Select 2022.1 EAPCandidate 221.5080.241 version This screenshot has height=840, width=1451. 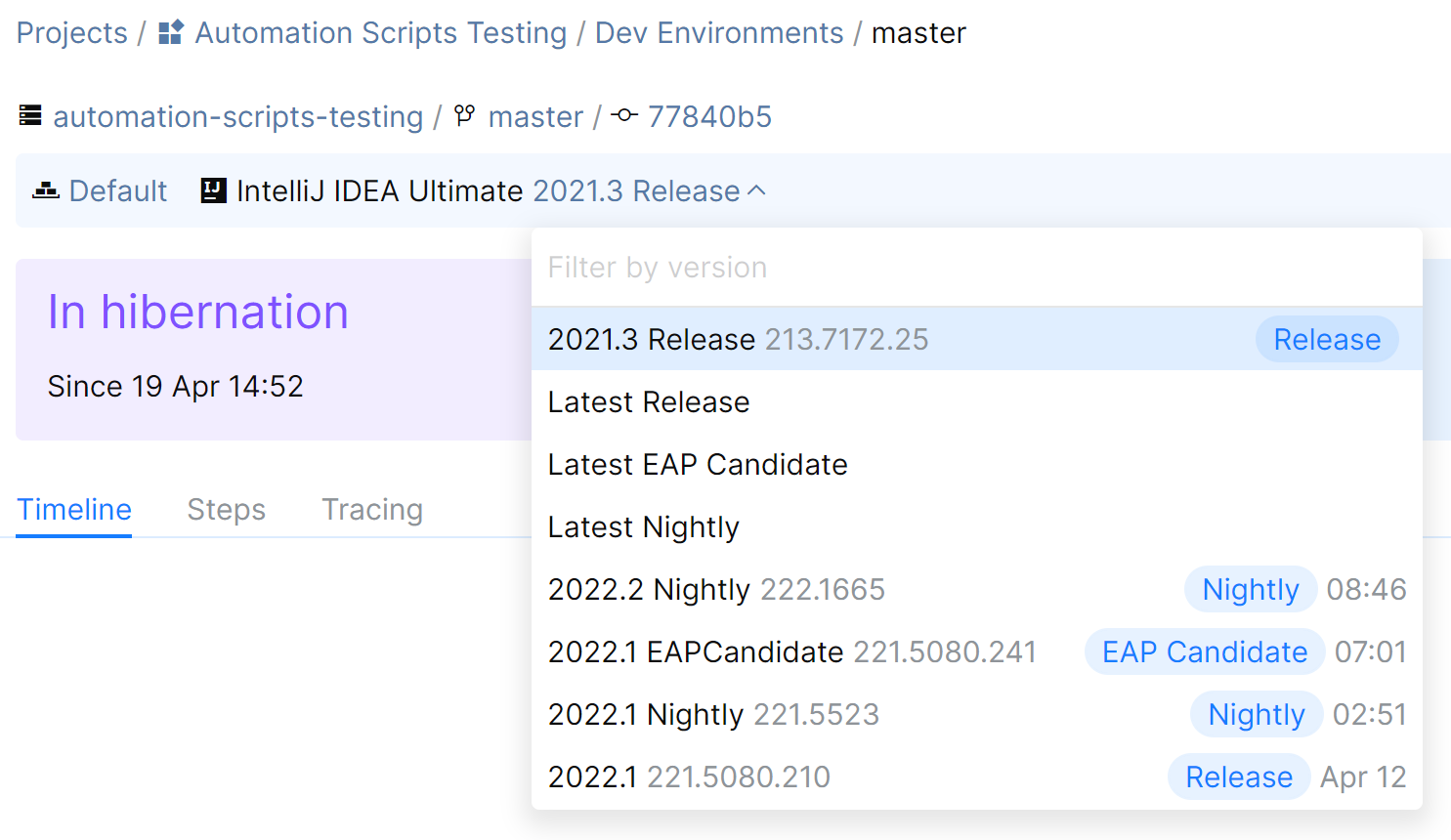tap(977, 651)
